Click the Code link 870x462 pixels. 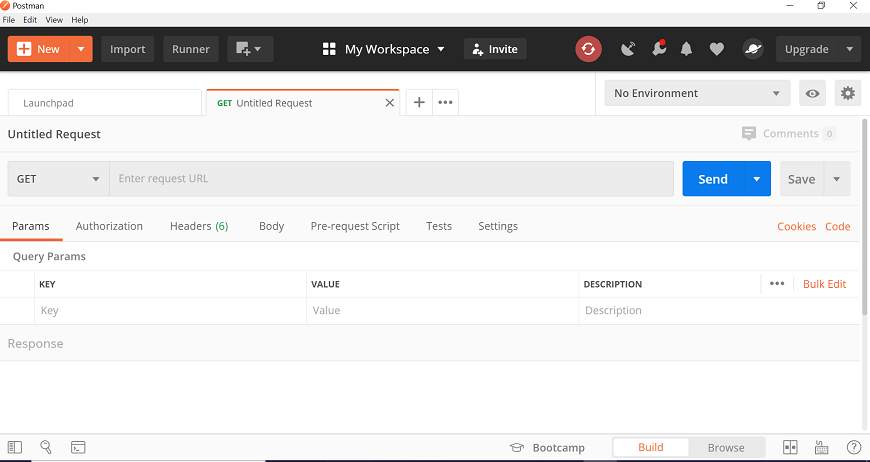(x=837, y=226)
